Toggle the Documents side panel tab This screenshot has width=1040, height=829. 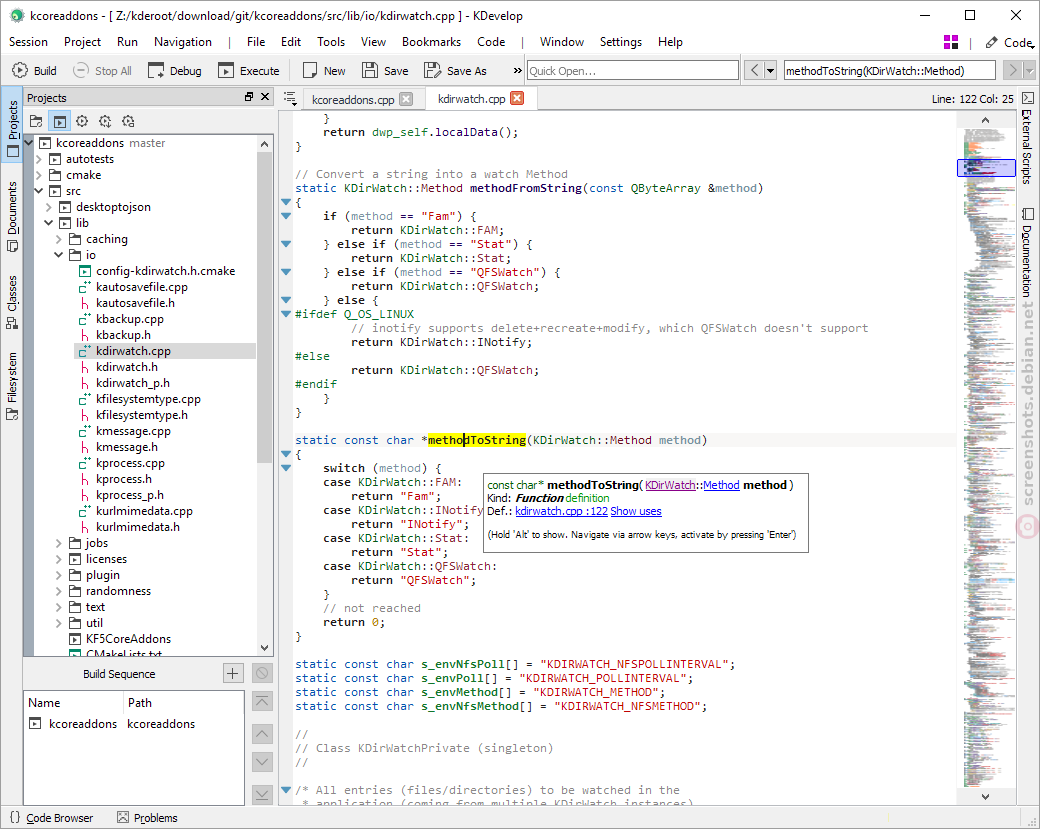click(x=12, y=216)
